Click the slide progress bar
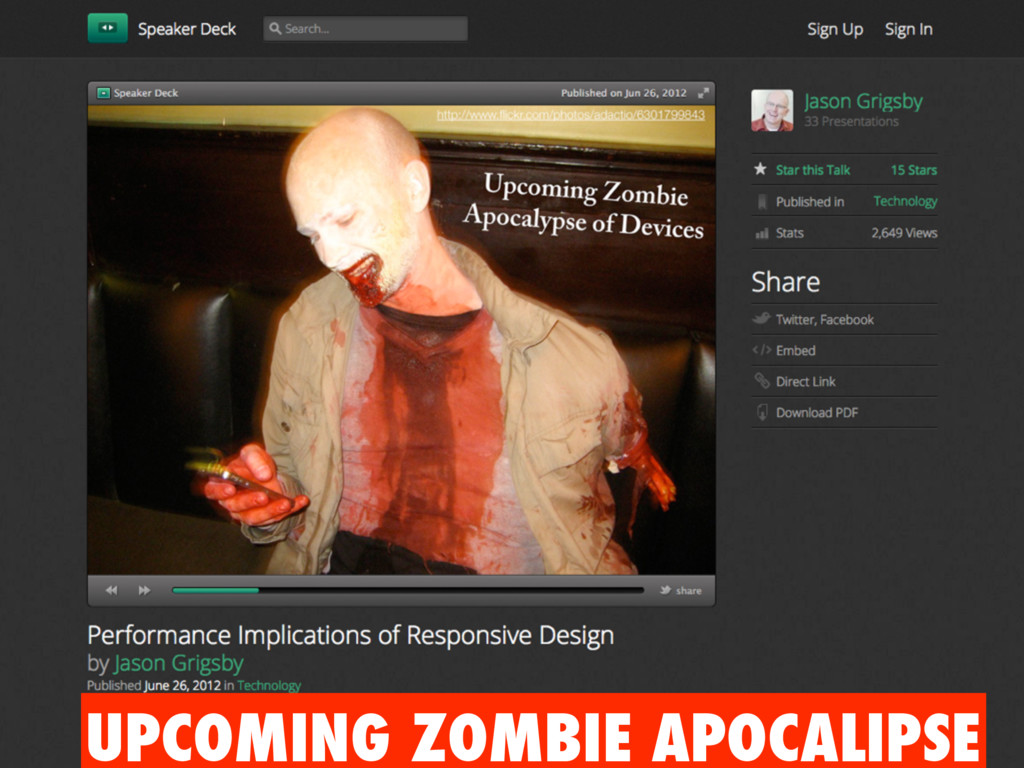Image resolution: width=1024 pixels, height=768 pixels. [x=408, y=590]
